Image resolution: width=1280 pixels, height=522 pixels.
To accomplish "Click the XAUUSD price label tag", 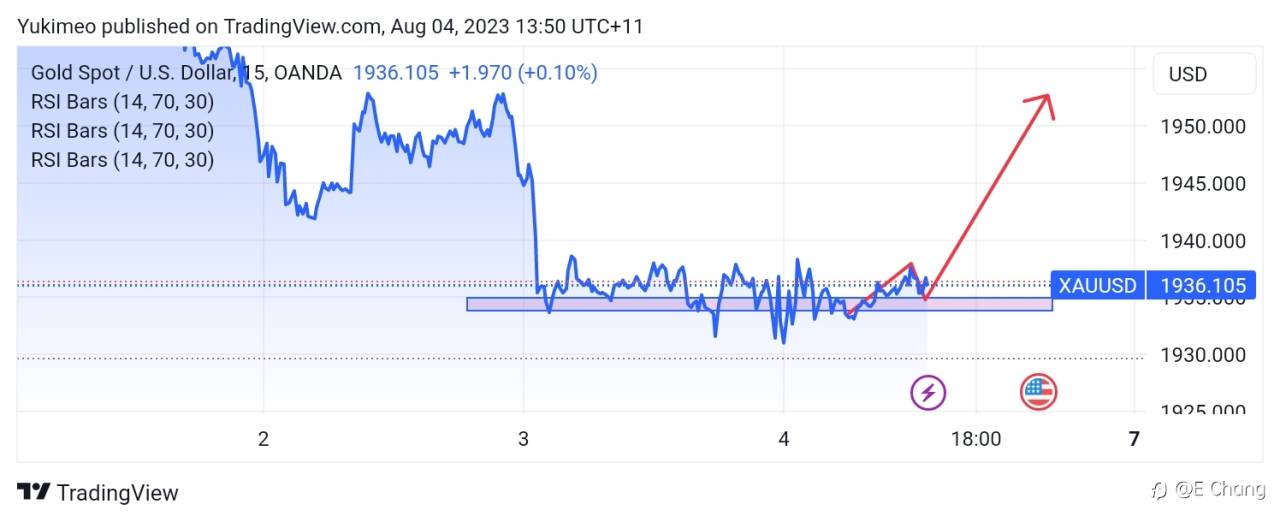I will (1097, 286).
